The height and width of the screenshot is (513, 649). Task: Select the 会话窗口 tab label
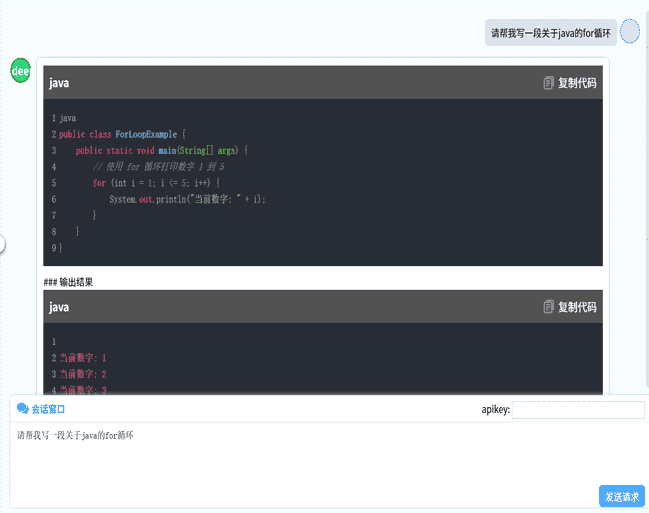(48, 409)
